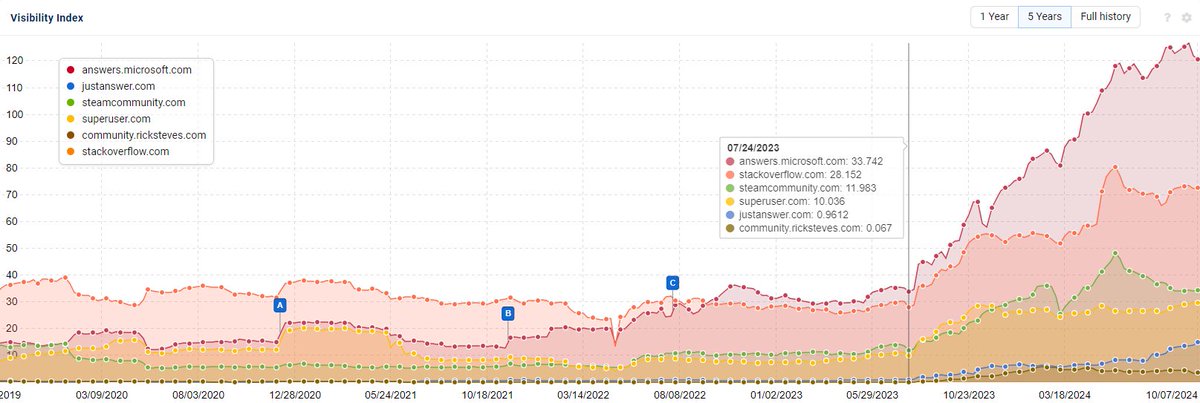Click tooltip value superuser.com: 10.036
The image size is (1200, 403).
(x=795, y=202)
